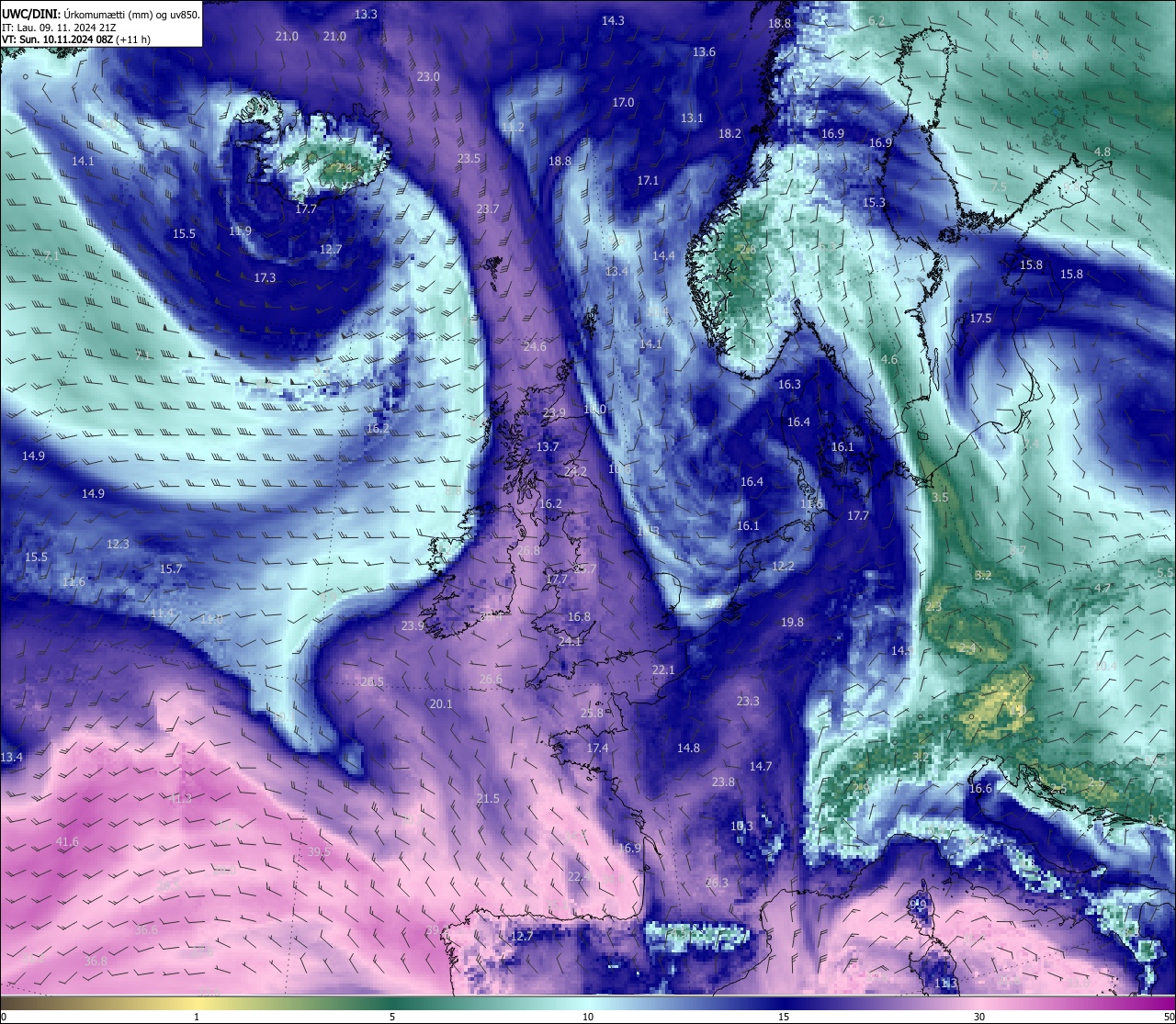Click the map value 11.4
This screenshot has width=1176, height=1024.
point(162,613)
